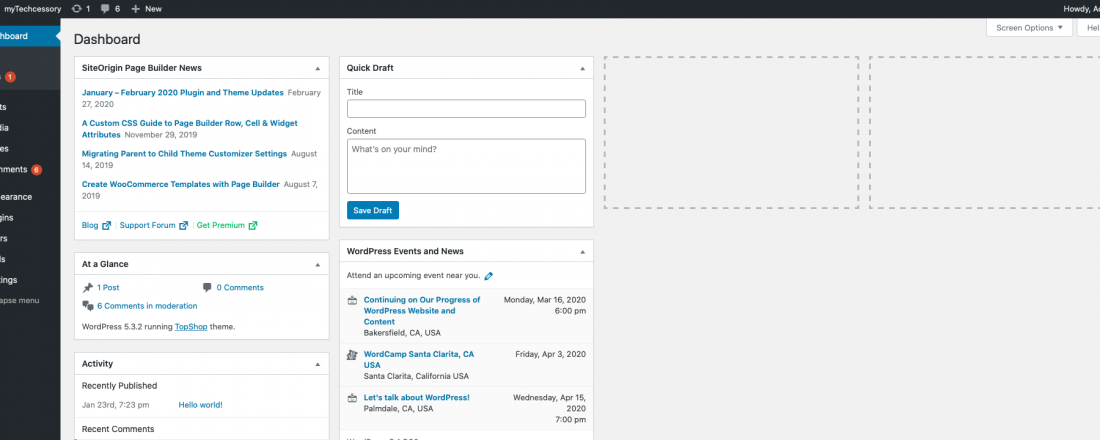
Task: Click the Recently Published heading
Action: 119,386
